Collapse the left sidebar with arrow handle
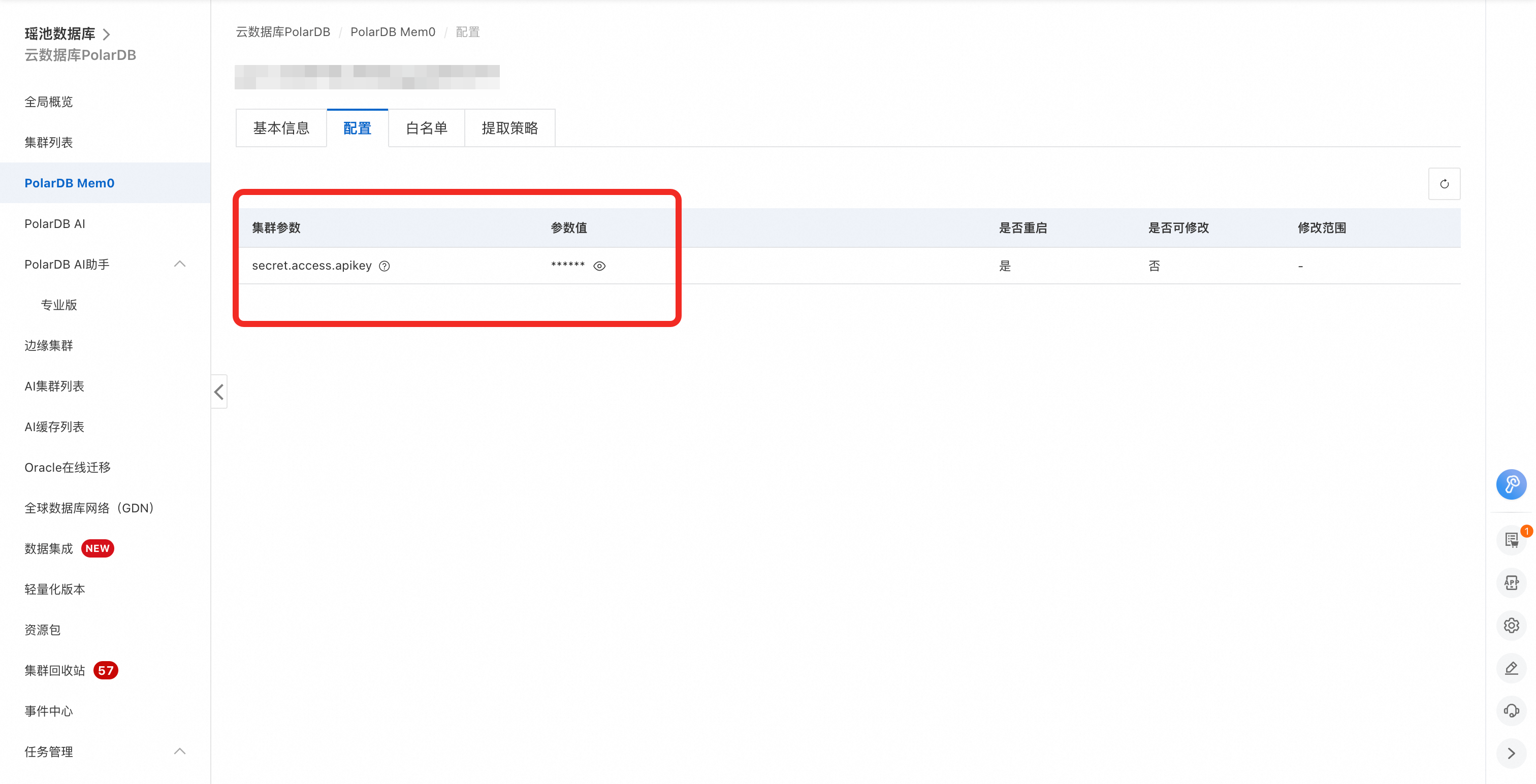The height and width of the screenshot is (784, 1536). click(x=219, y=391)
